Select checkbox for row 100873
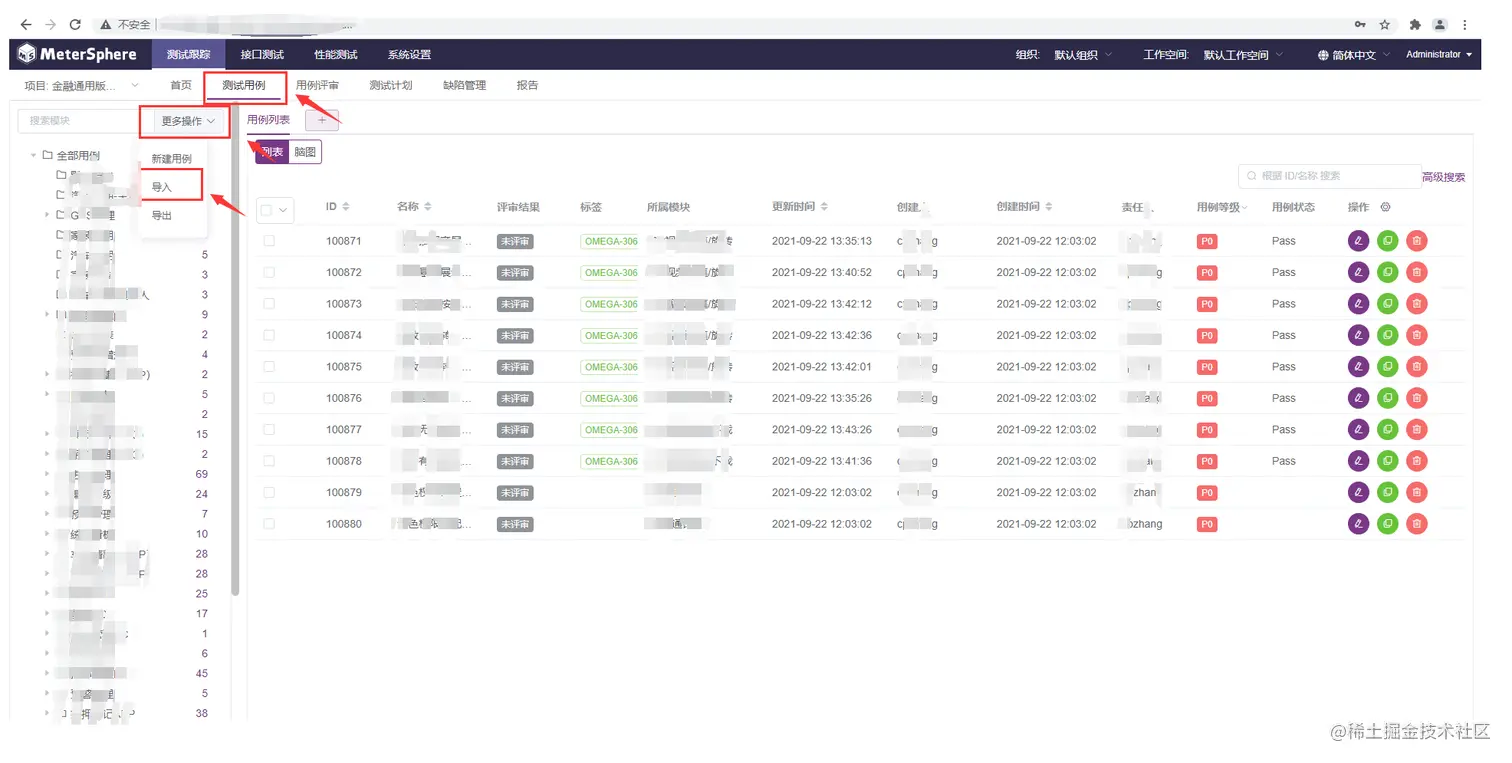The height and width of the screenshot is (763, 1512). (269, 304)
